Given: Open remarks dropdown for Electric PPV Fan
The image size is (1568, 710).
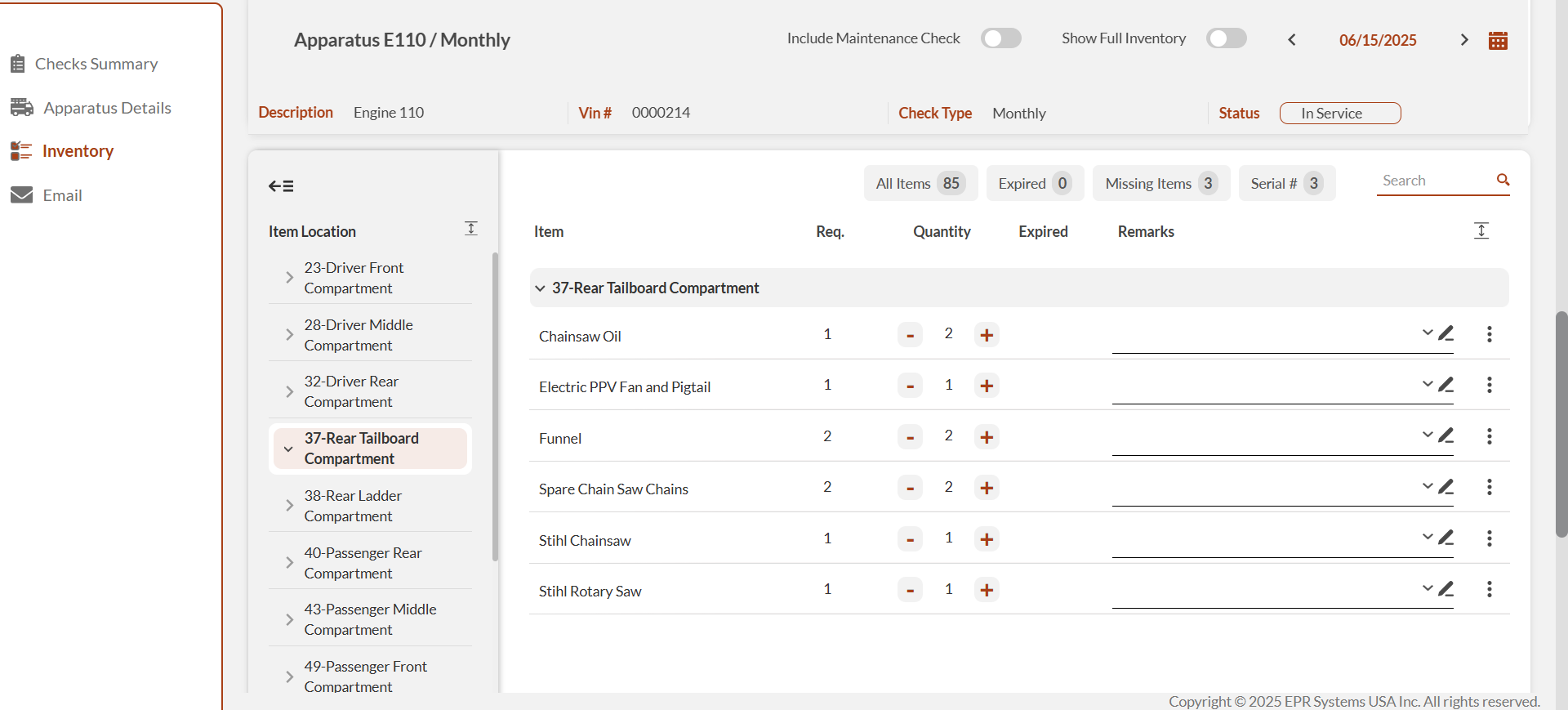Looking at the screenshot, I should 1427,384.
